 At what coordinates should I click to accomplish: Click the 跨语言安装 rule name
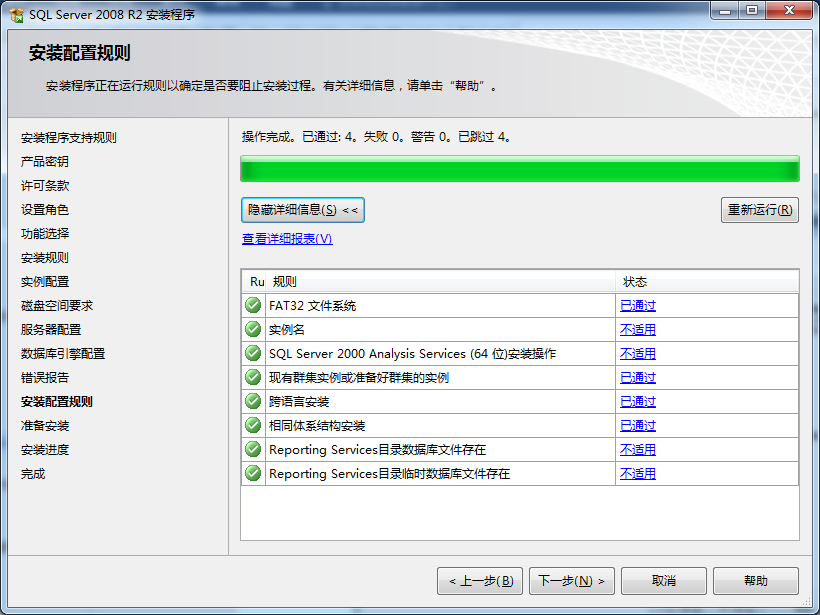click(x=299, y=402)
